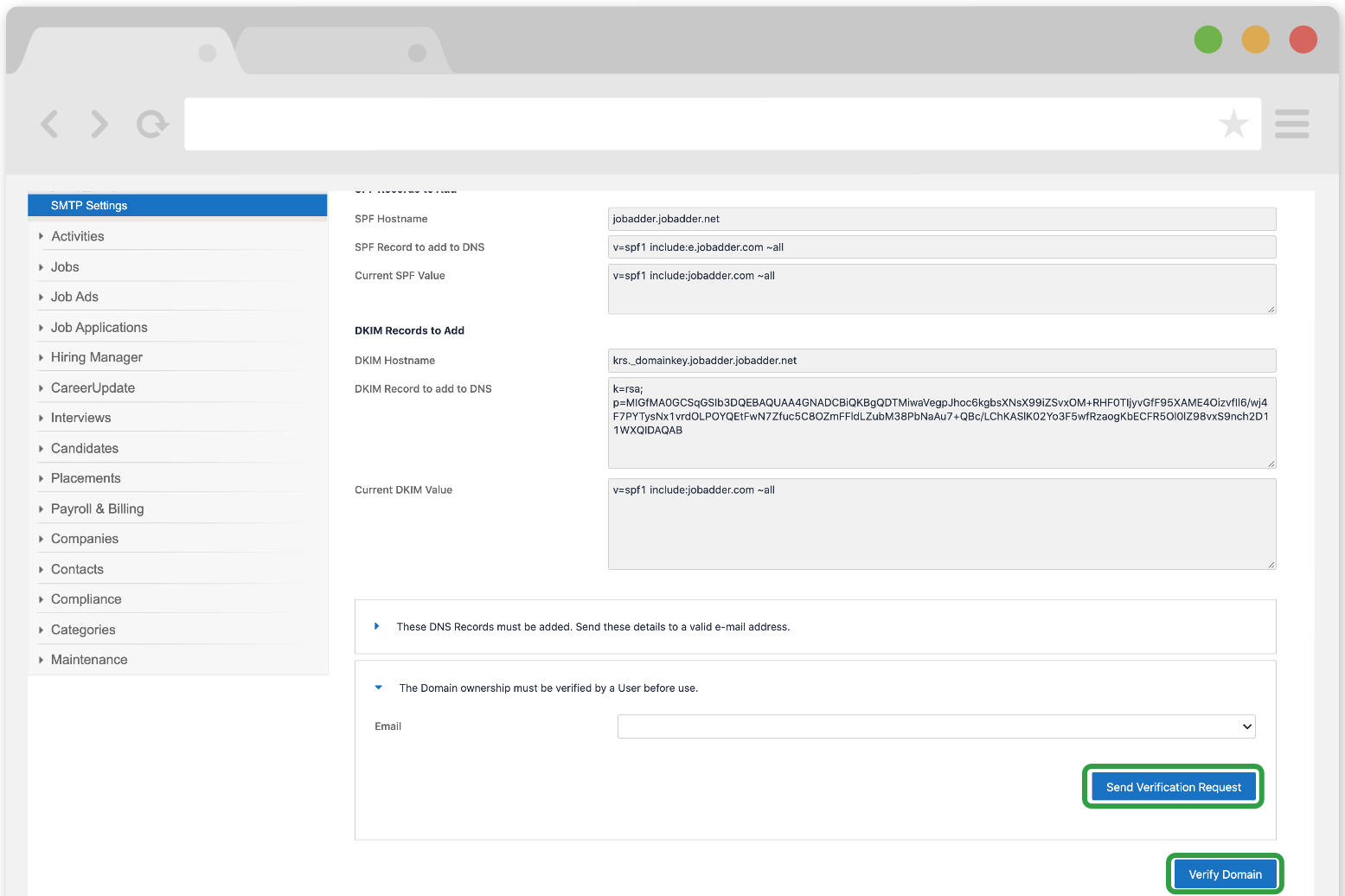Bookmark the page with the star icon
The image size is (1345, 896).
1234,124
